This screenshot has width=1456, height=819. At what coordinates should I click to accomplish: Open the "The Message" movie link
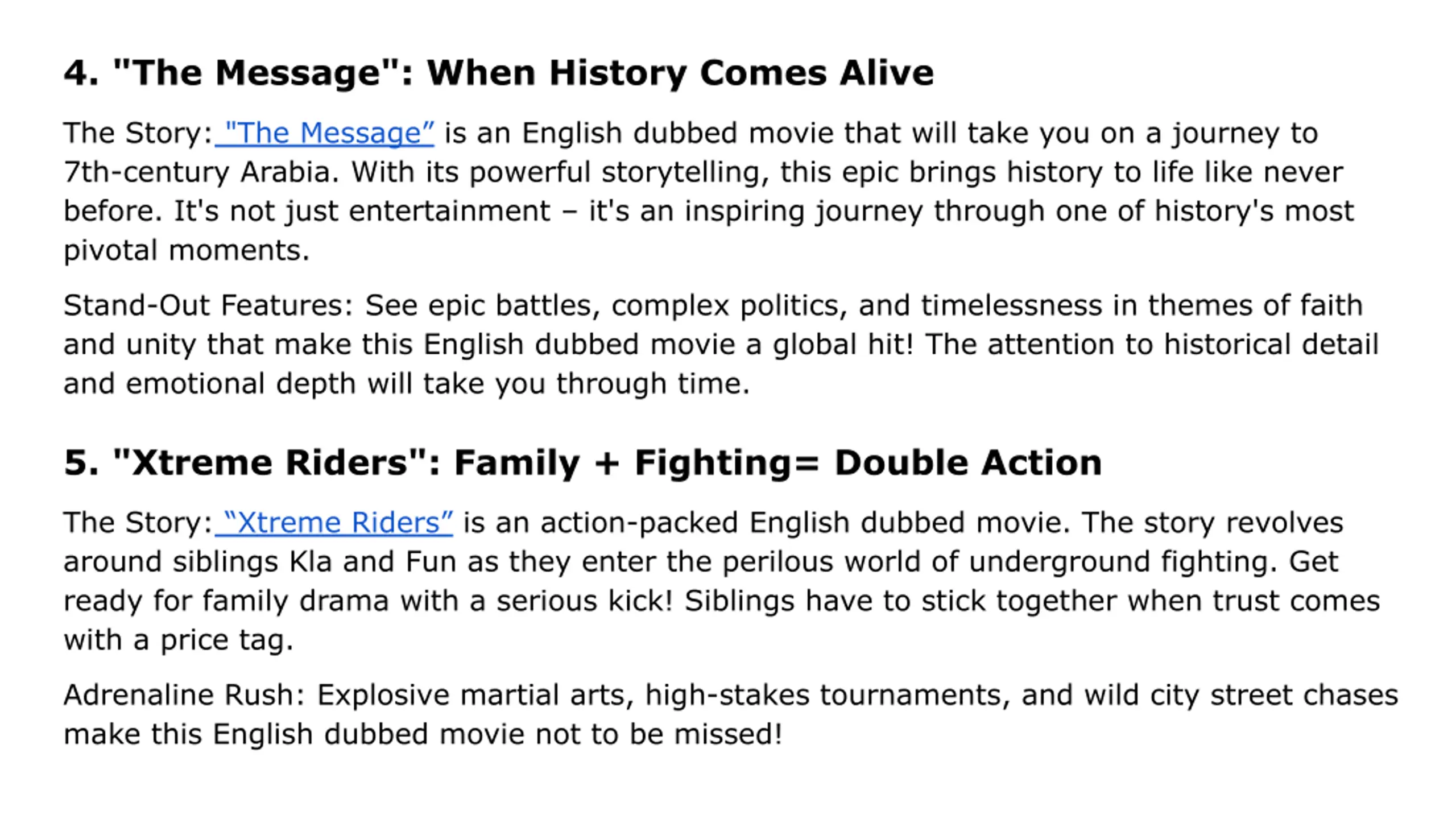pyautogui.click(x=325, y=133)
